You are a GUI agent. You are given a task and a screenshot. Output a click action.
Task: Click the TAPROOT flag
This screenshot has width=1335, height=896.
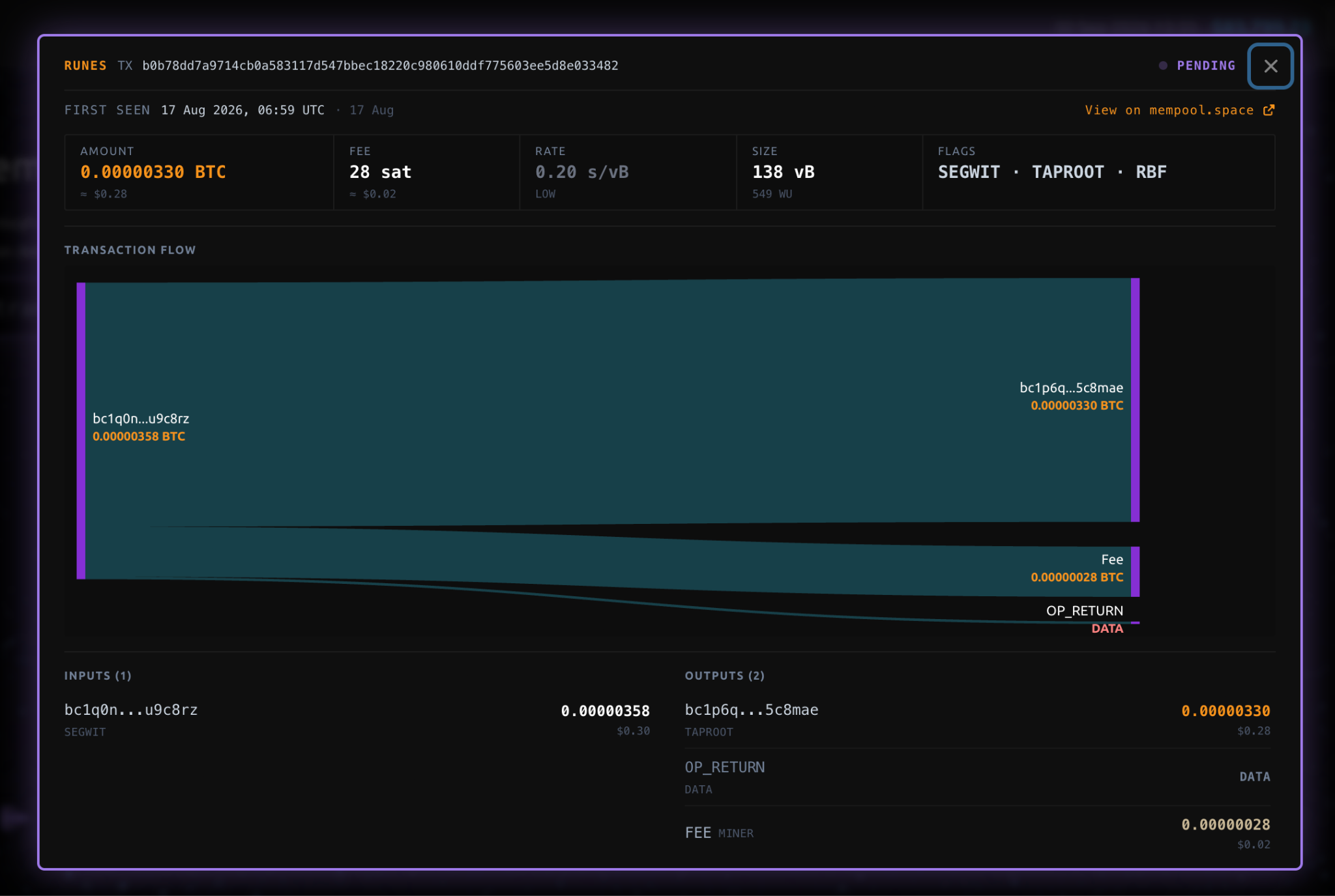click(1068, 172)
